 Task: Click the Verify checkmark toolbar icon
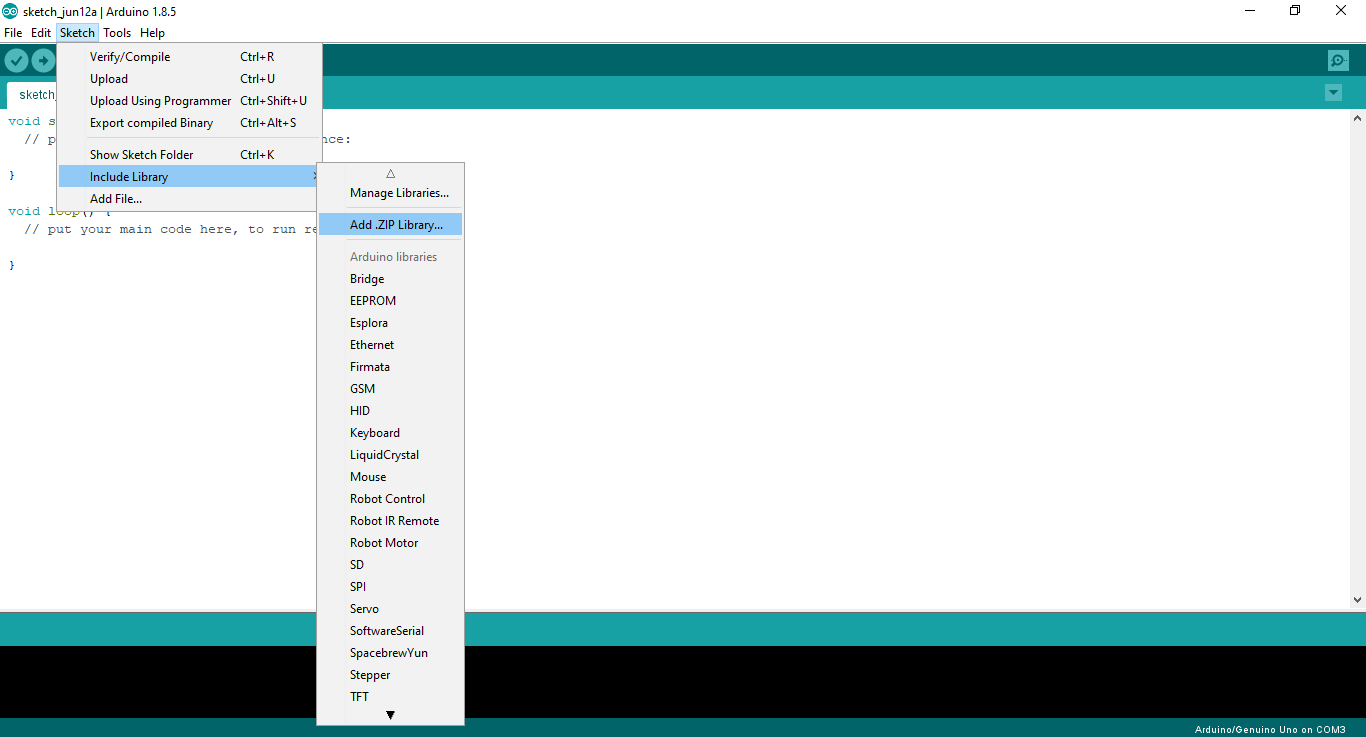click(16, 60)
